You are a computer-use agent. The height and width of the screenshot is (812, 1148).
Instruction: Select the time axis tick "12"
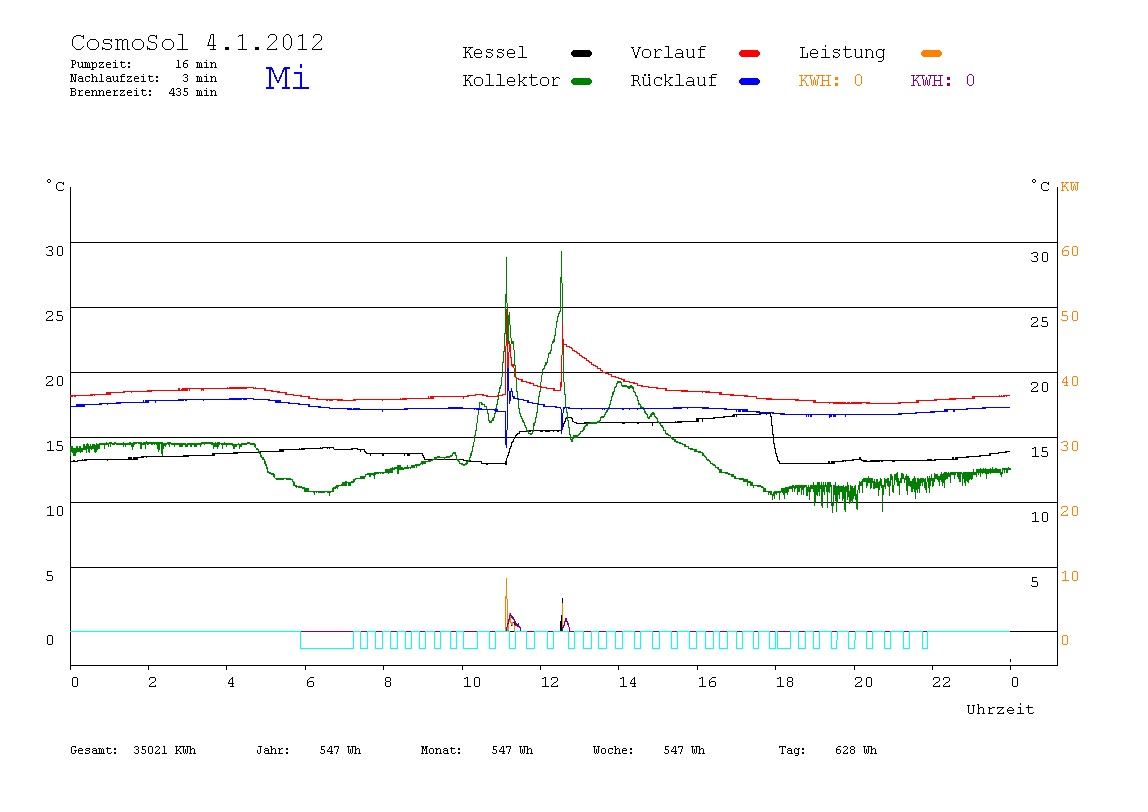pos(550,682)
